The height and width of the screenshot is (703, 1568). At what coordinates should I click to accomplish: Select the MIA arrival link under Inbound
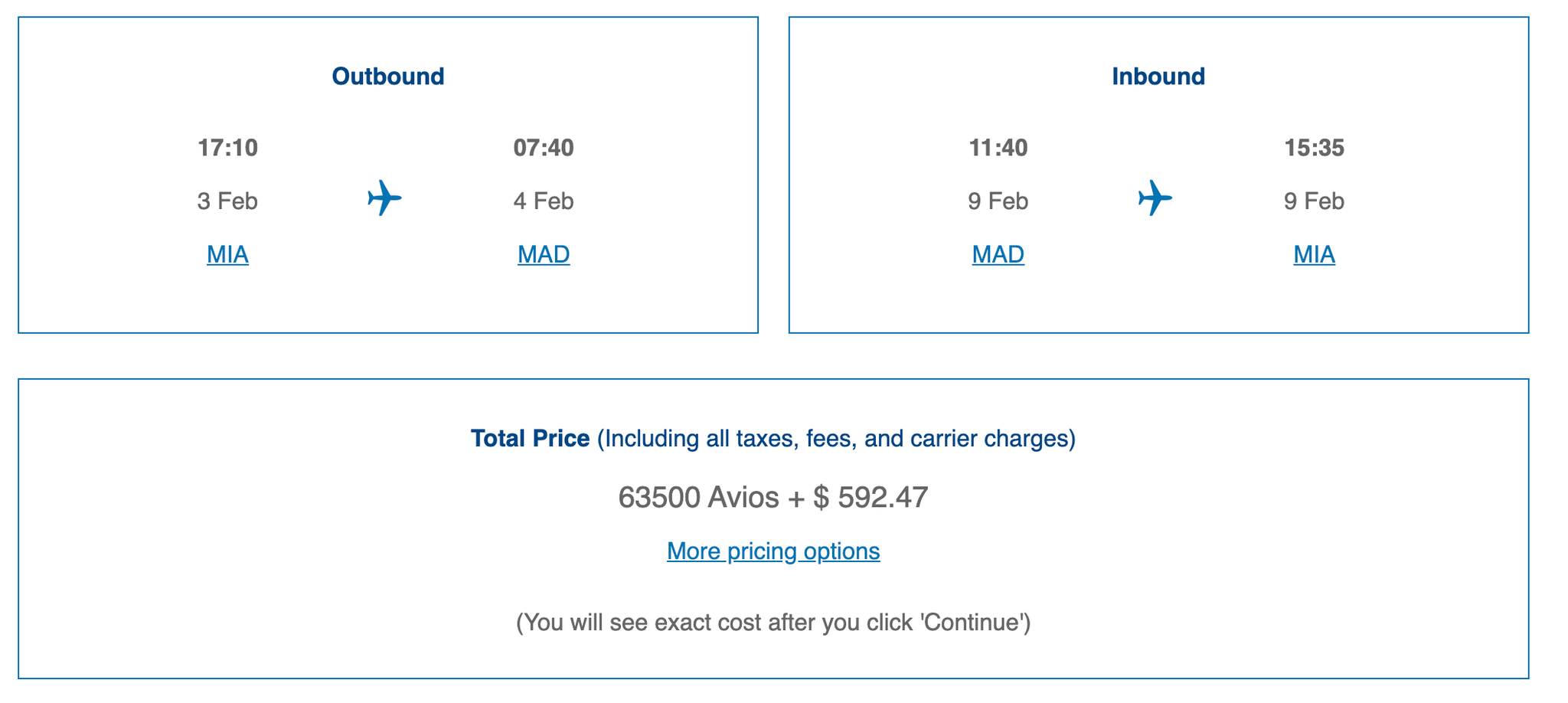tap(1314, 253)
